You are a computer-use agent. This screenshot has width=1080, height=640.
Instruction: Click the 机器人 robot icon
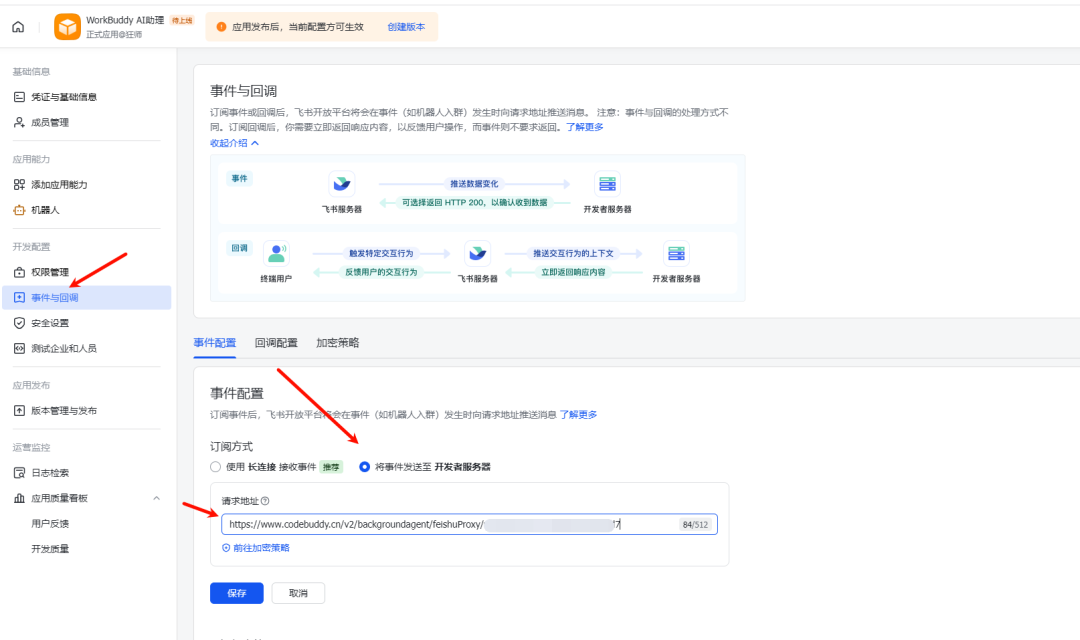19,210
